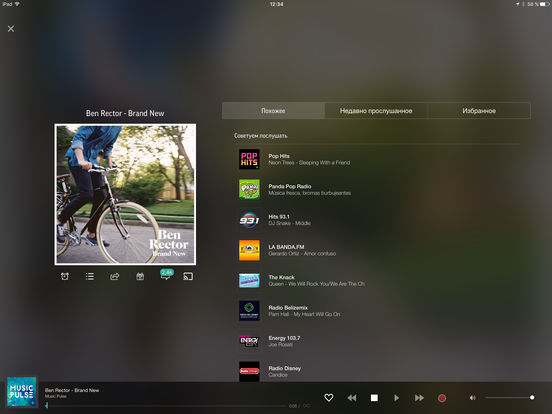Click the Panda Pop Radio logo
The image size is (552, 414).
(249, 189)
